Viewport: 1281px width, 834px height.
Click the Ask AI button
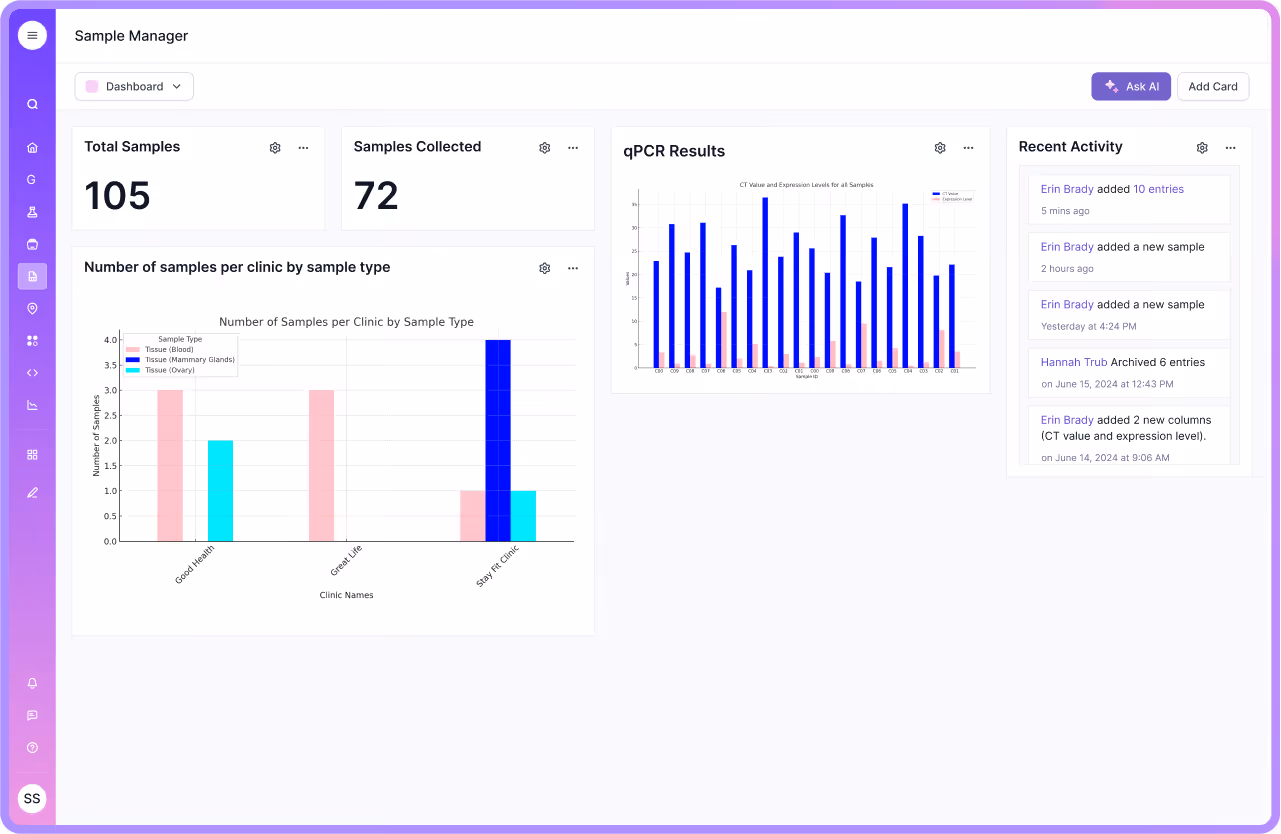pyautogui.click(x=1131, y=86)
